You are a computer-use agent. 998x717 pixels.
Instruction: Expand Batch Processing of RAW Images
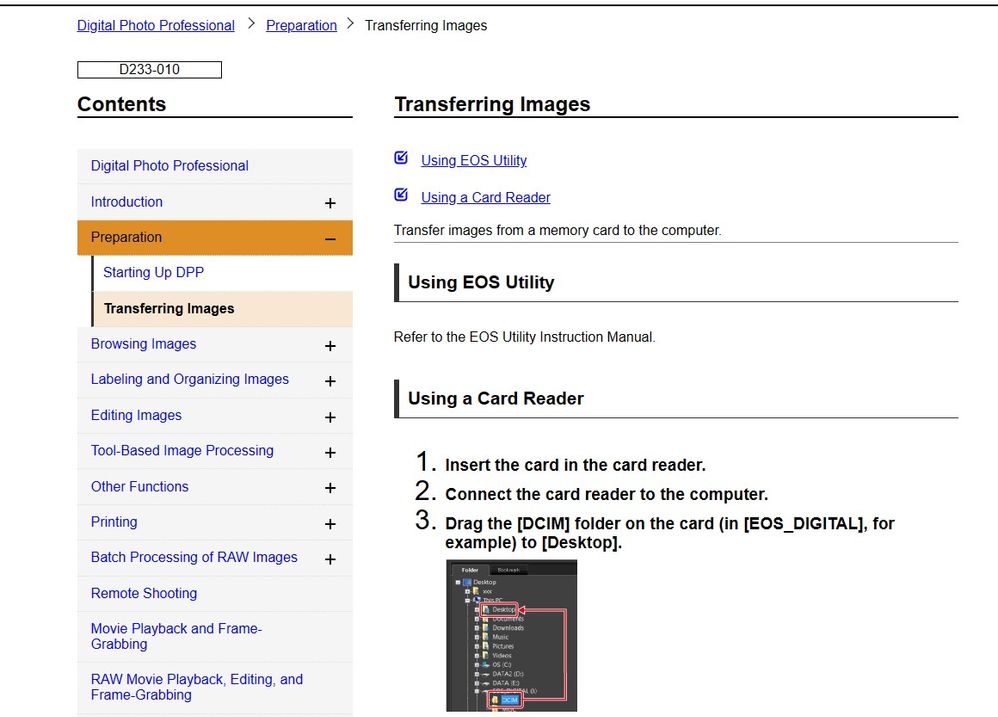(330, 559)
